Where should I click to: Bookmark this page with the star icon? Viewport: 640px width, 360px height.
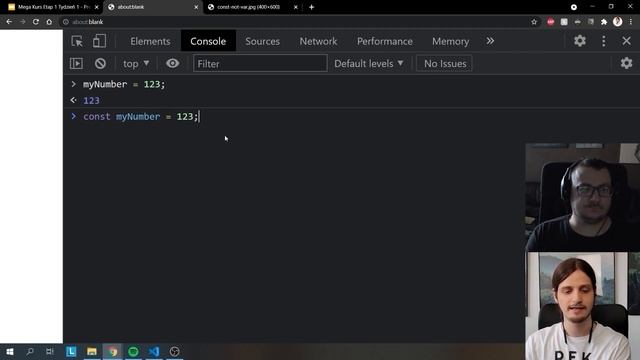534,22
